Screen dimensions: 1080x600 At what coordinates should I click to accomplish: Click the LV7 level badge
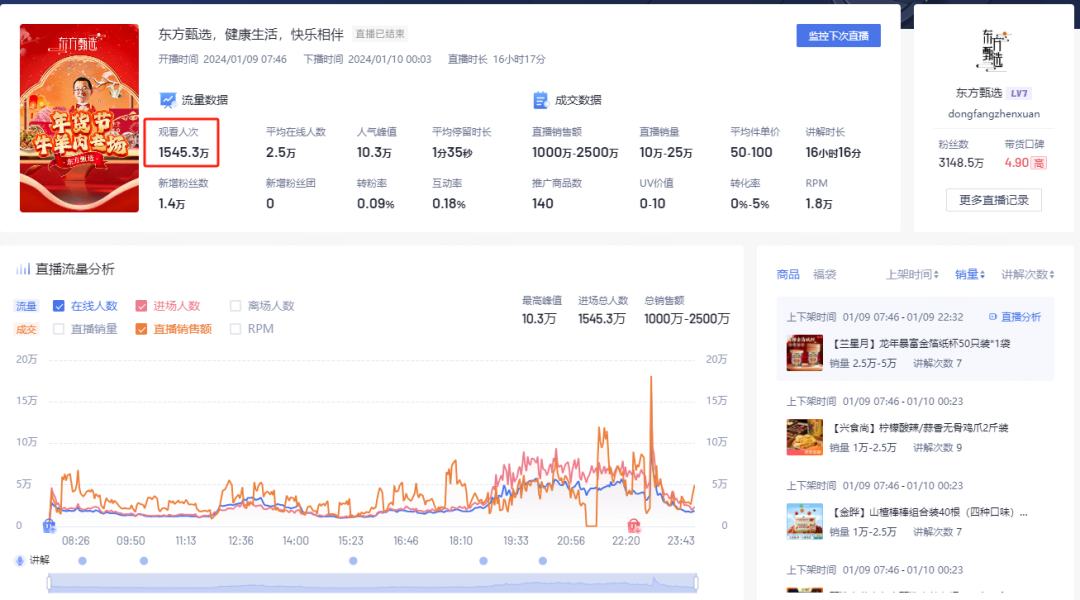pos(1019,94)
